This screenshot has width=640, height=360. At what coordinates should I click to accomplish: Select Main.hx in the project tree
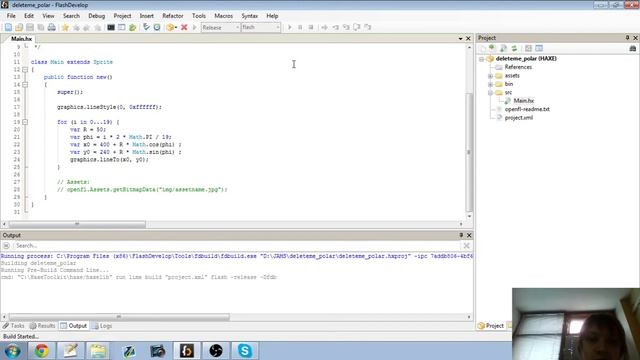click(x=524, y=100)
